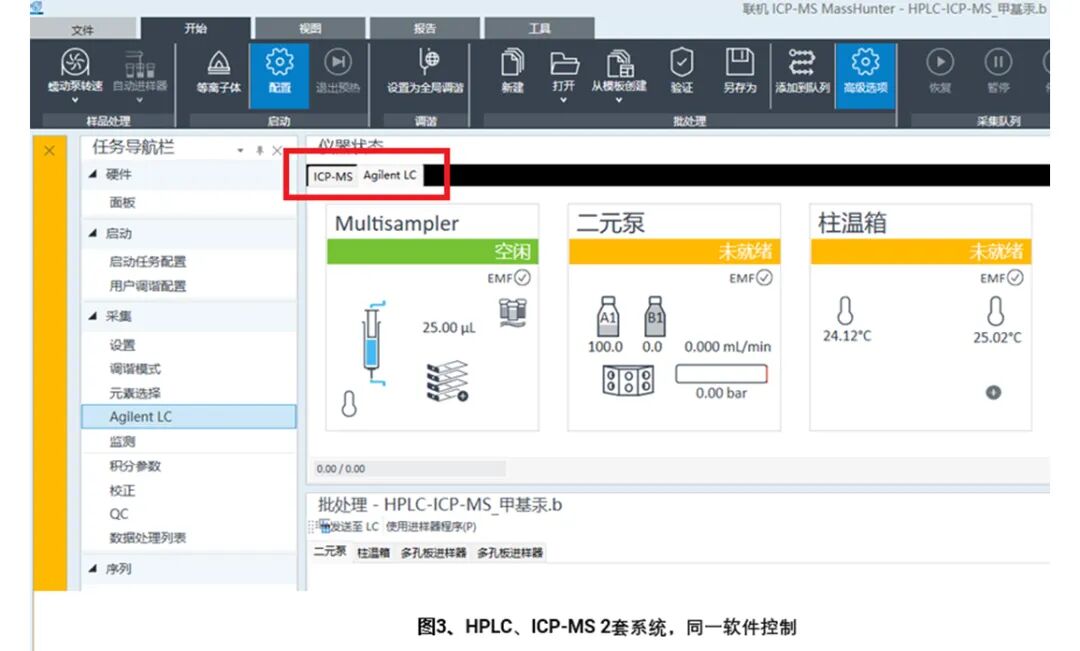Open 积分参数 in navigation
1080x651 pixels.
pyautogui.click(x=135, y=466)
